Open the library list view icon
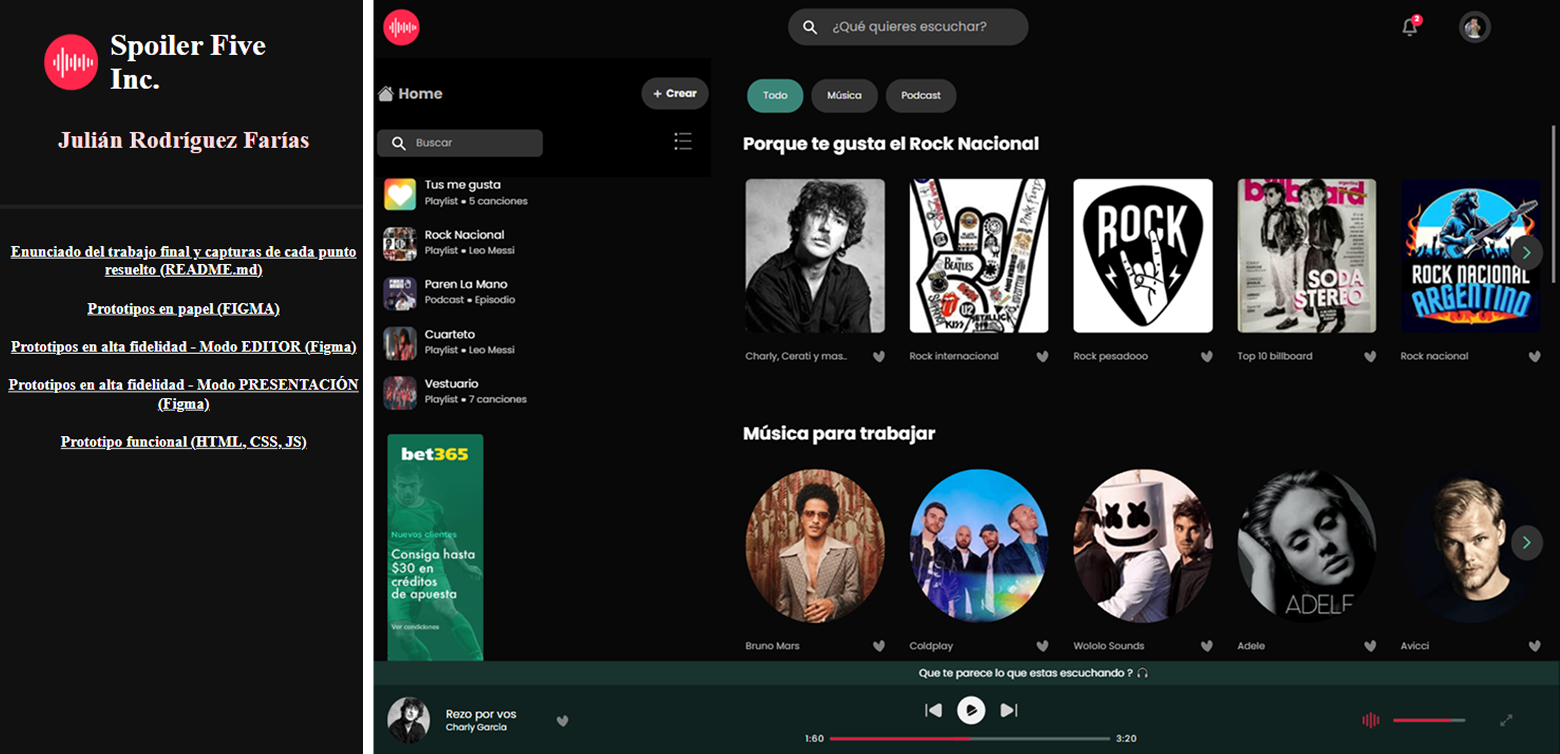 tap(683, 141)
